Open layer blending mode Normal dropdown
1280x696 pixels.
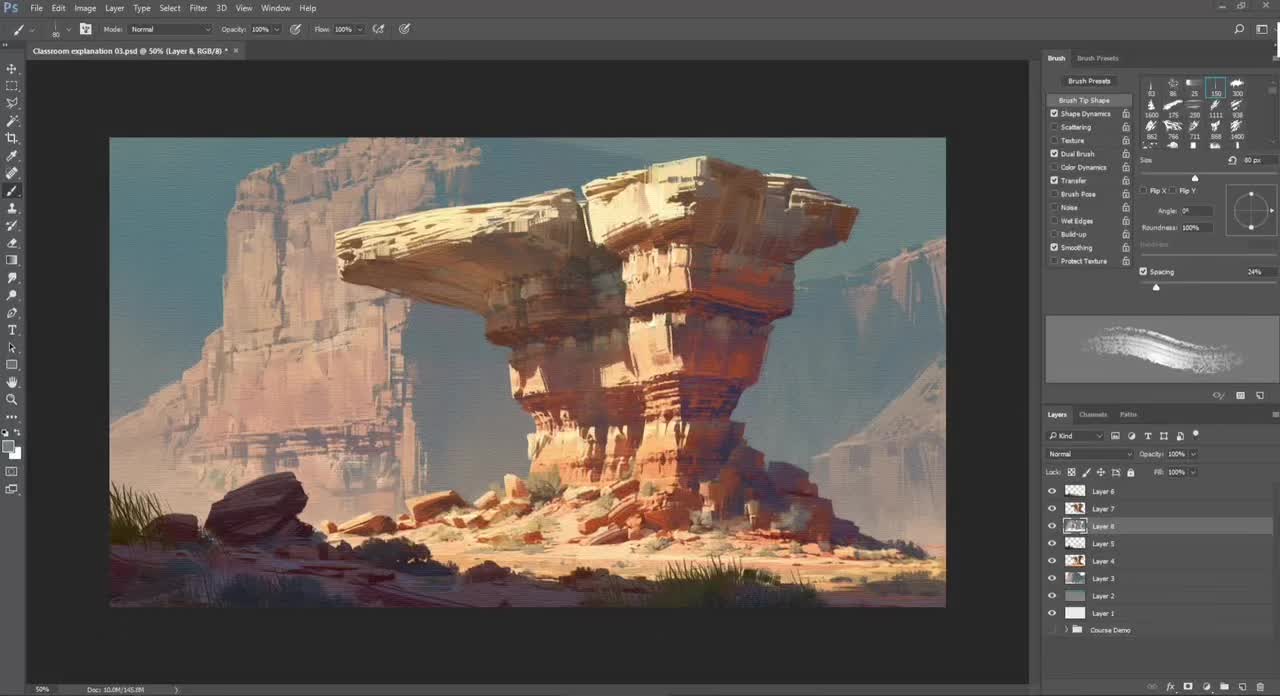(1089, 454)
